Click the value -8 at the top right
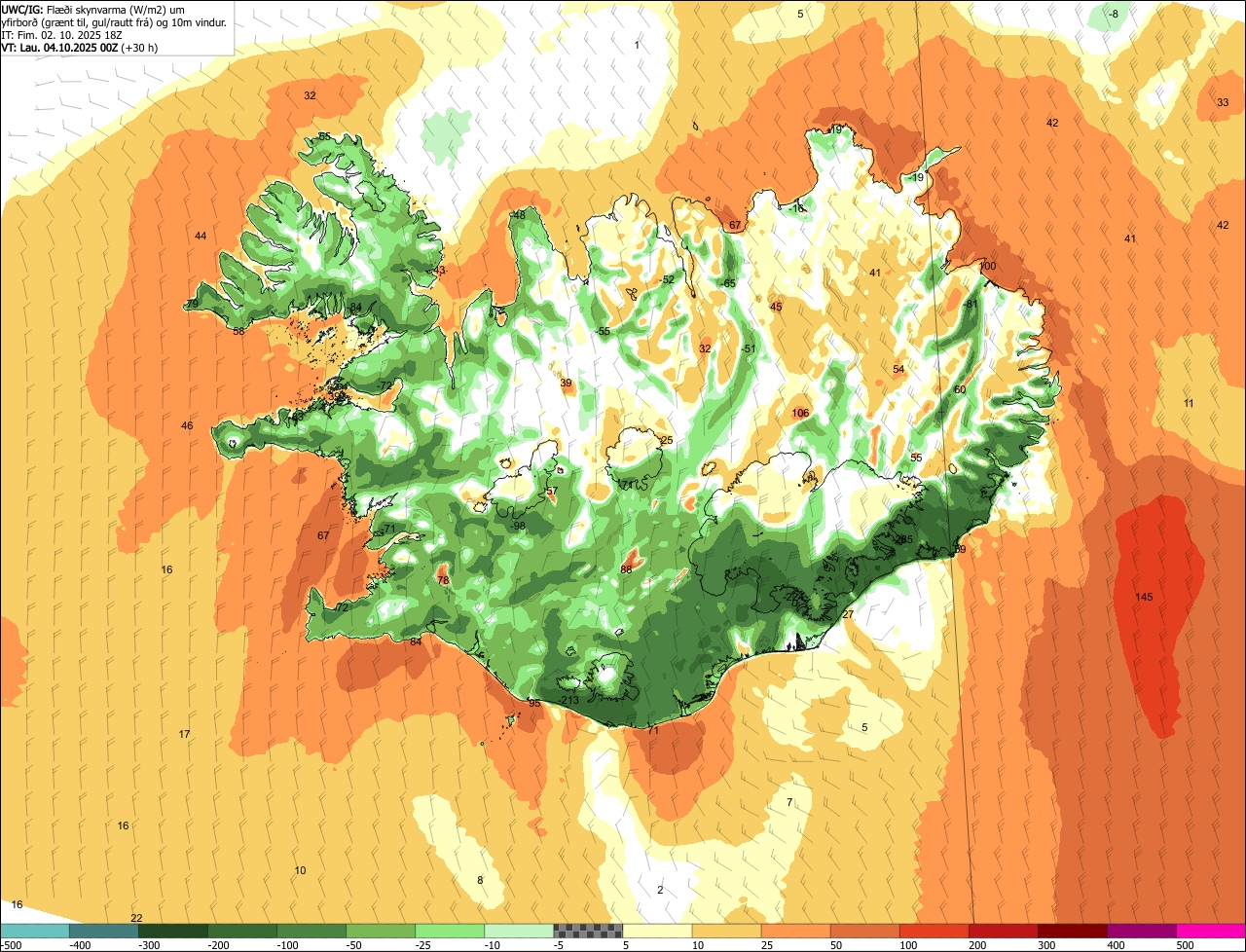Image resolution: width=1246 pixels, height=952 pixels. [1115, 13]
